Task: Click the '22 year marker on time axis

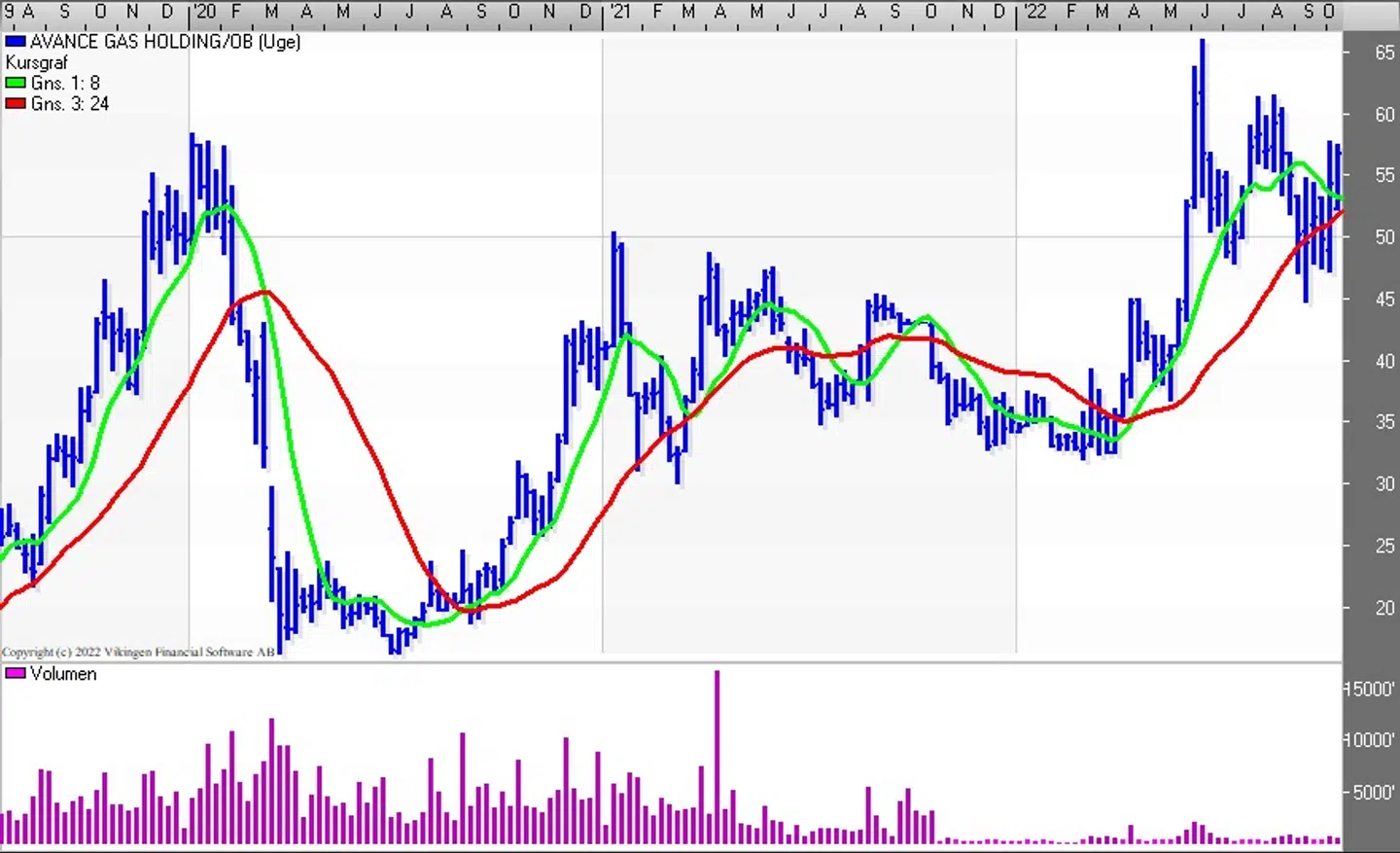Action: coord(1034,12)
